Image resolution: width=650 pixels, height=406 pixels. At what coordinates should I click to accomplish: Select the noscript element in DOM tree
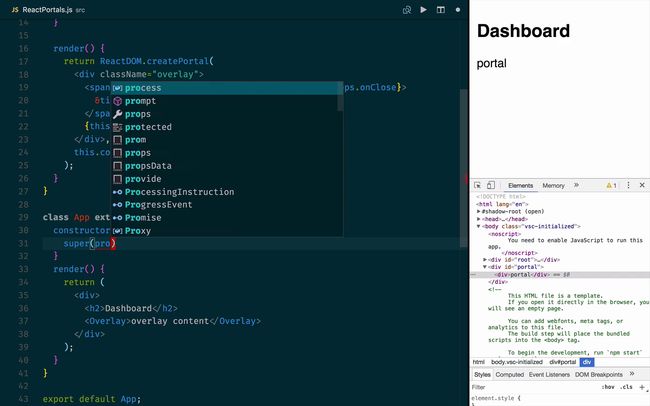pos(504,234)
